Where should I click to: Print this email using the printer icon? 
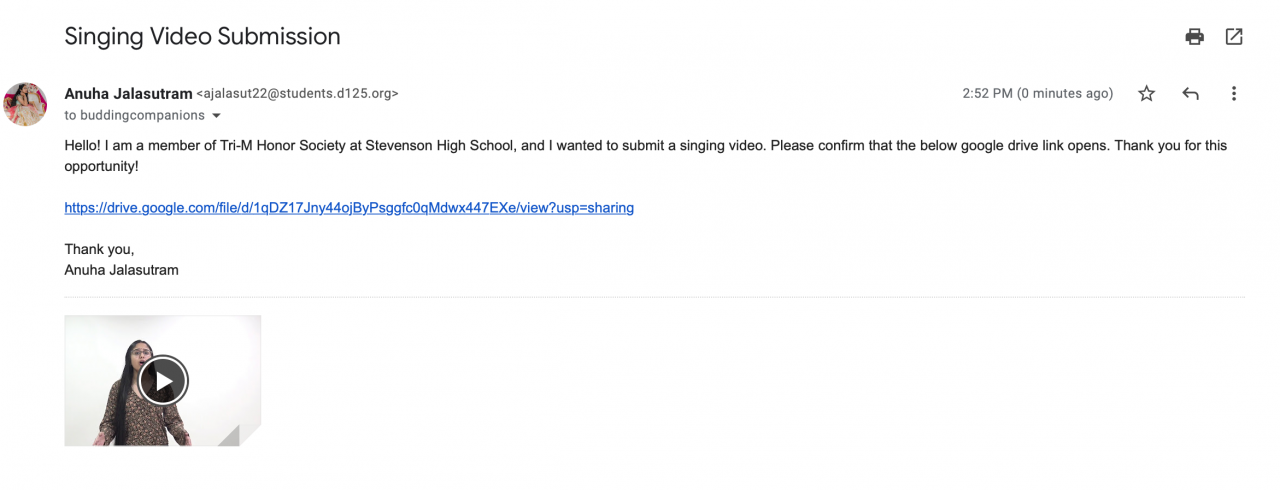pos(1194,37)
